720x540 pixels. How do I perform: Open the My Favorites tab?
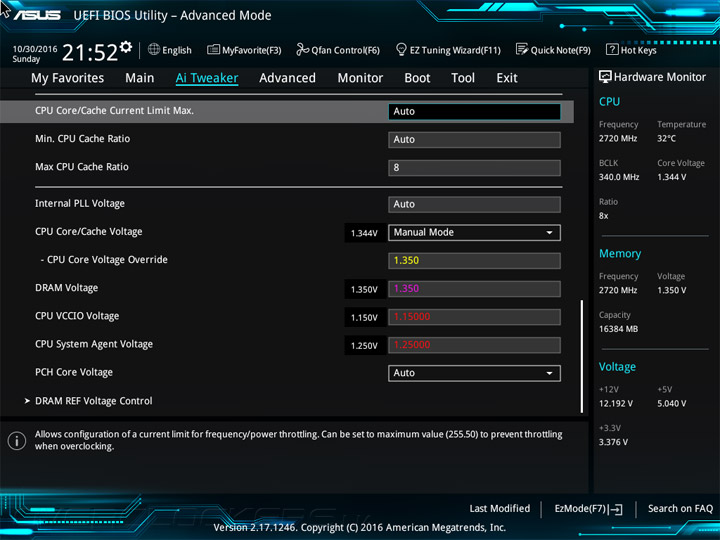click(68, 78)
